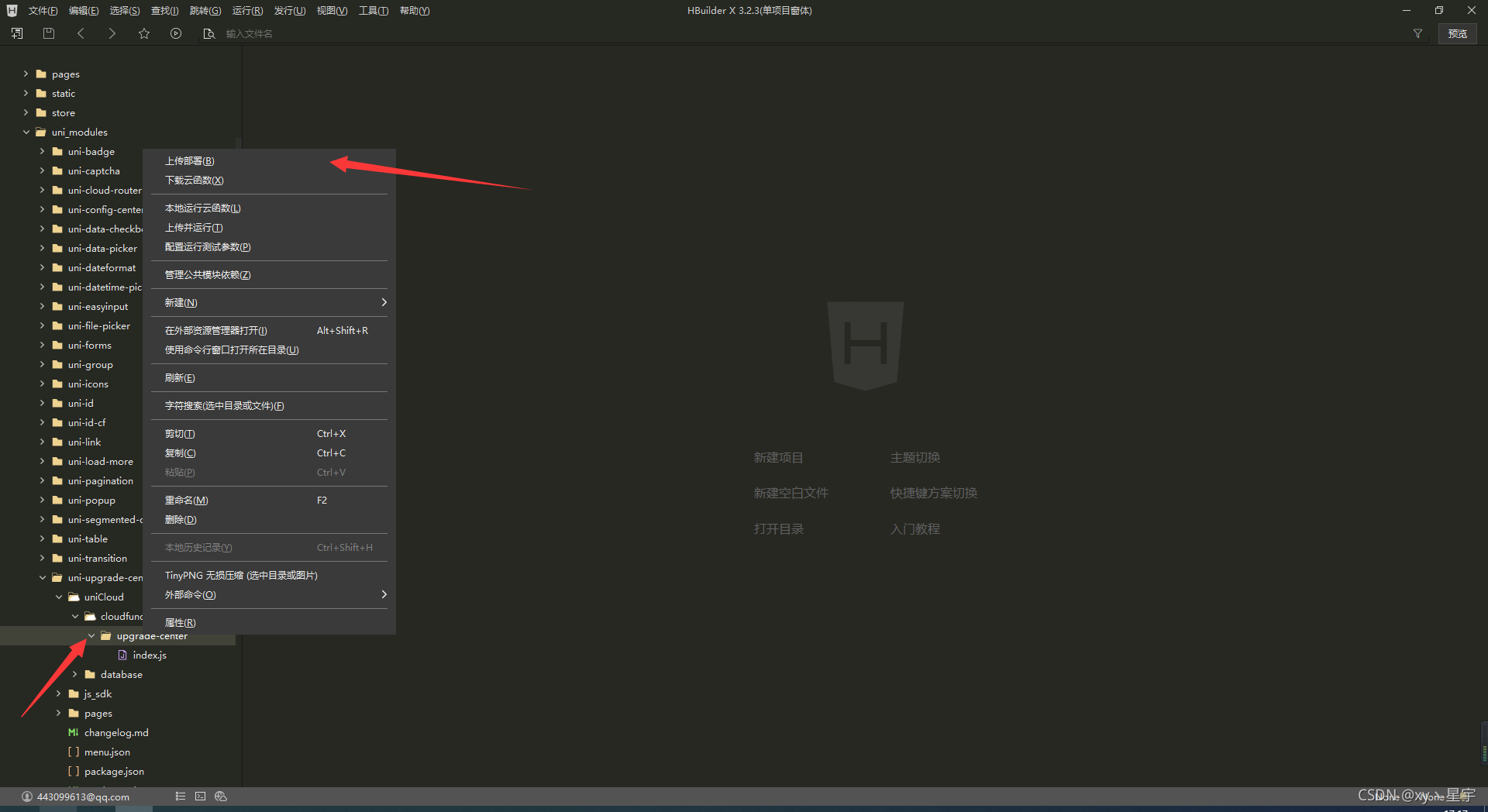Screen dimensions: 1488x812
Task: Choose 本地运行云函数(L) menu entry
Action: [x=269, y=208]
